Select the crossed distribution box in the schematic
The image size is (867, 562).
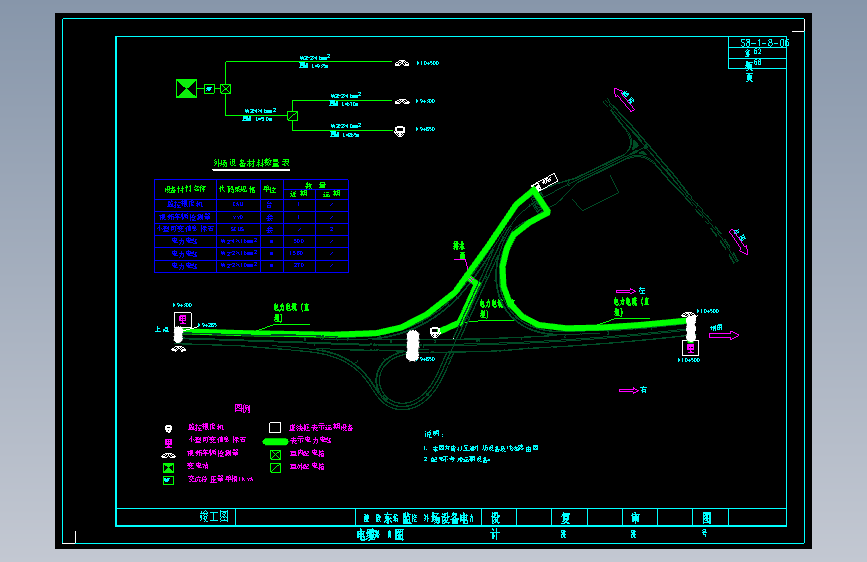coord(226,89)
